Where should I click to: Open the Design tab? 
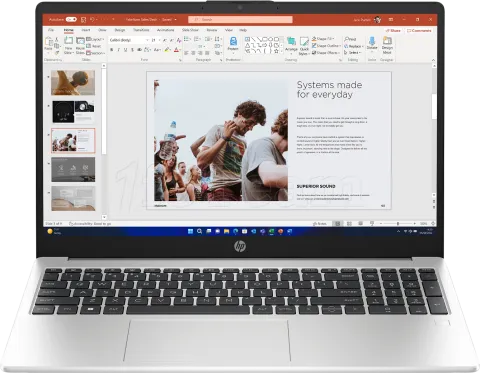point(120,30)
